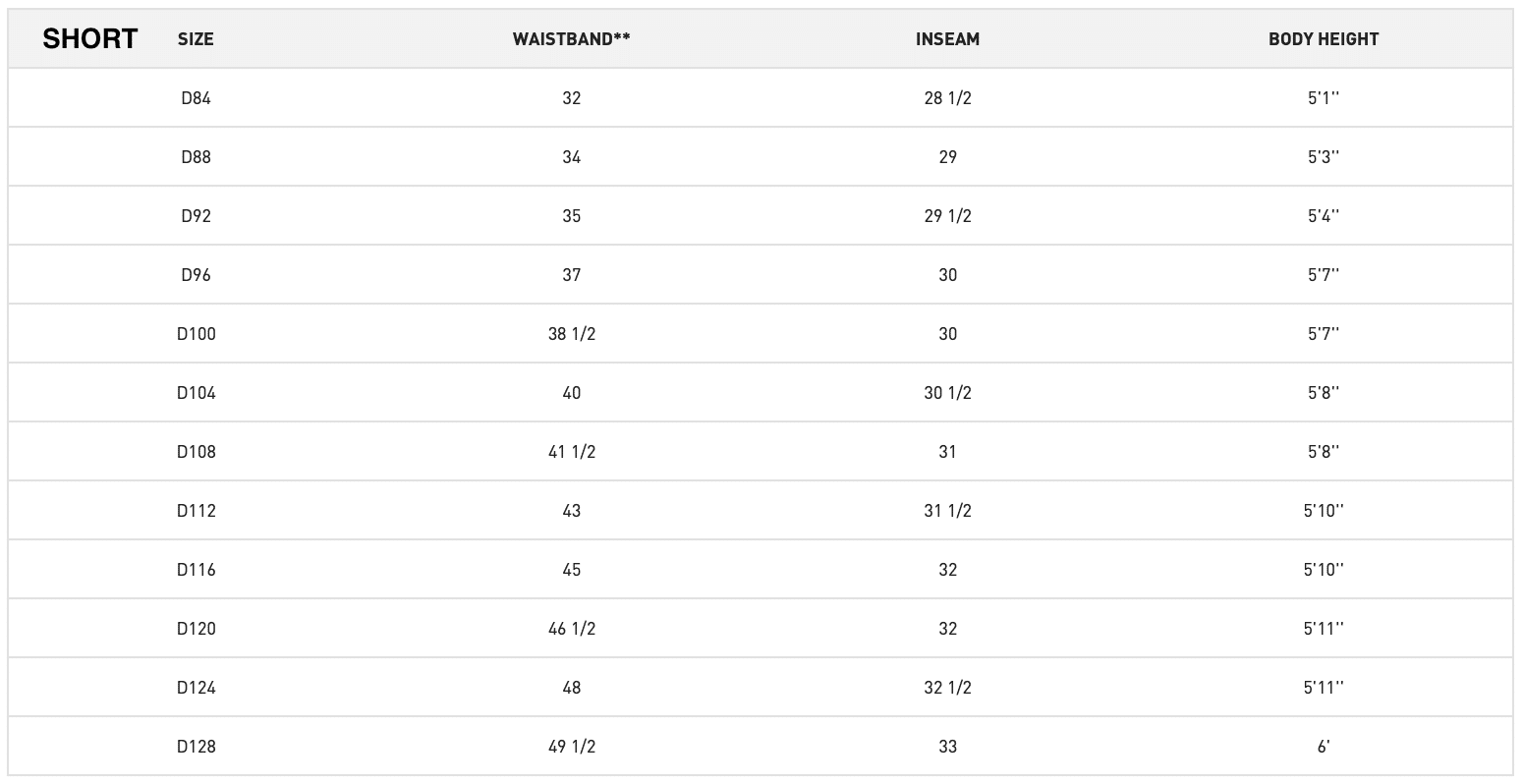Click the 49 1/2 waistband value
The image size is (1523, 784).
571,747
